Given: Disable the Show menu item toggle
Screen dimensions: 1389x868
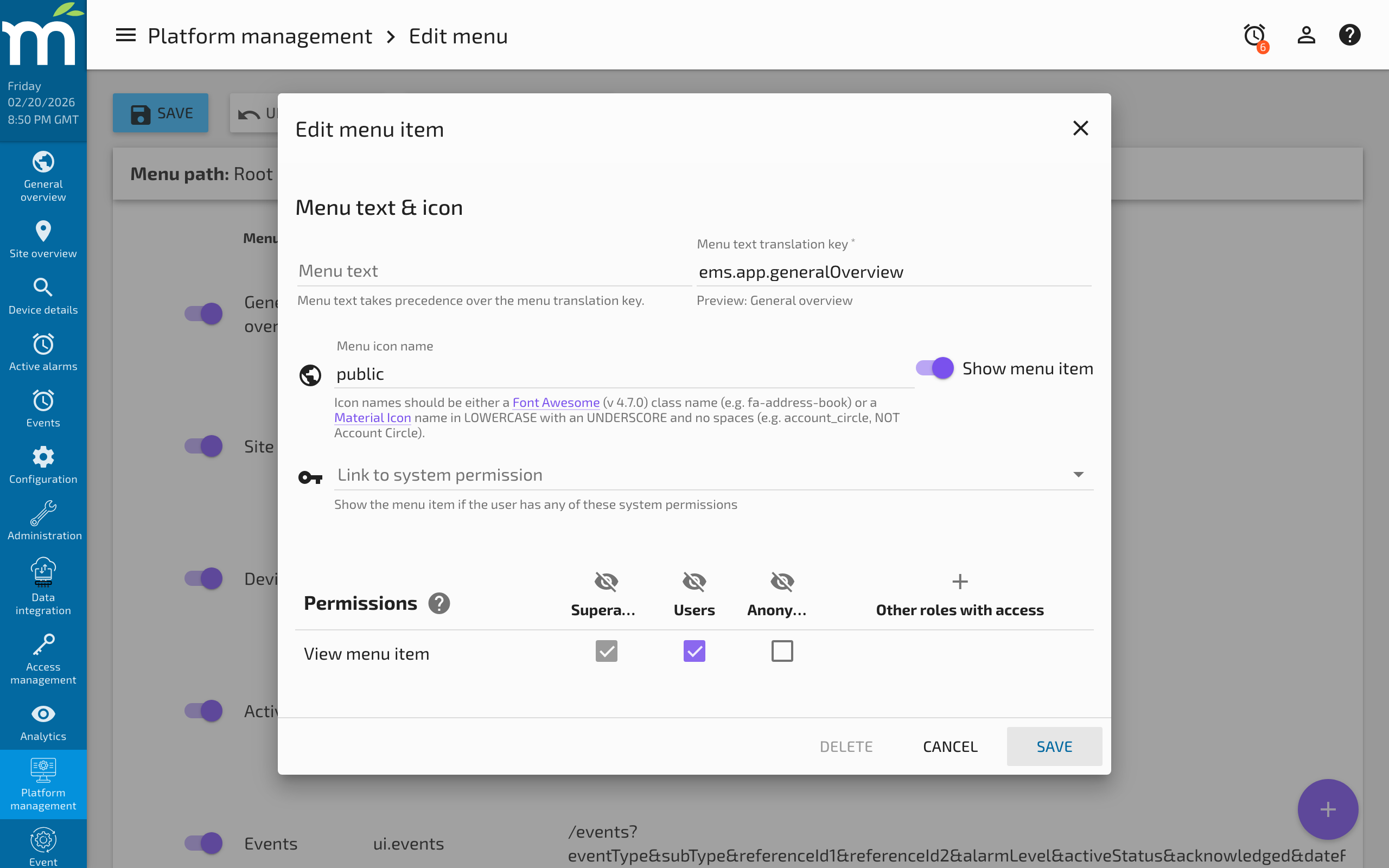Looking at the screenshot, I should coord(934,368).
